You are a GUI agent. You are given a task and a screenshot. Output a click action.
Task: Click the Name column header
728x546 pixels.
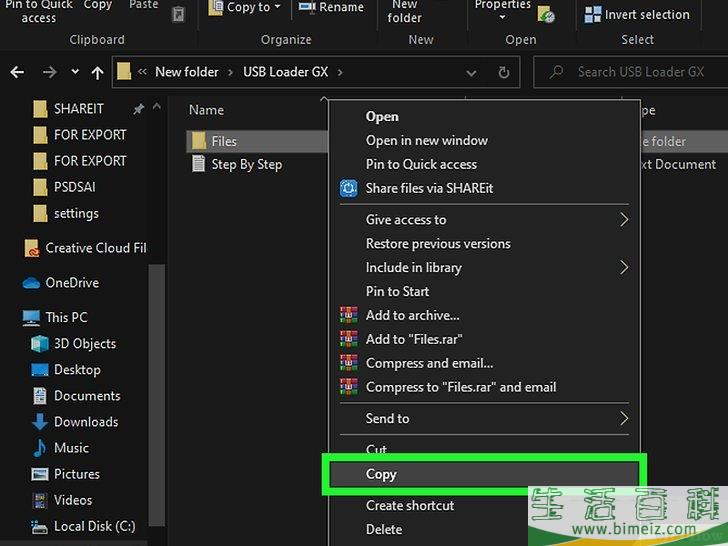(207, 110)
